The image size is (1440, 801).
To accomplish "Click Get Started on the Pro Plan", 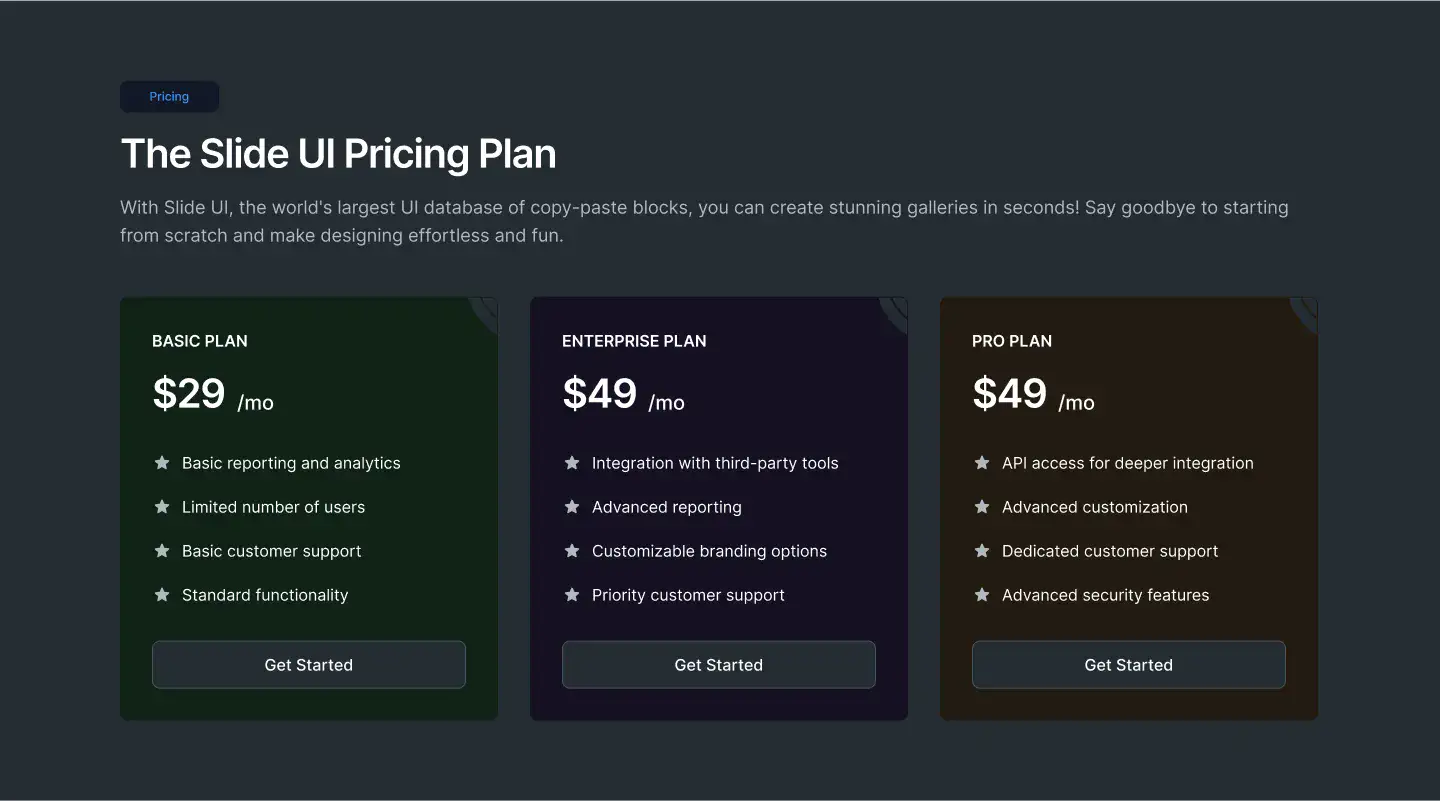I will (1129, 665).
